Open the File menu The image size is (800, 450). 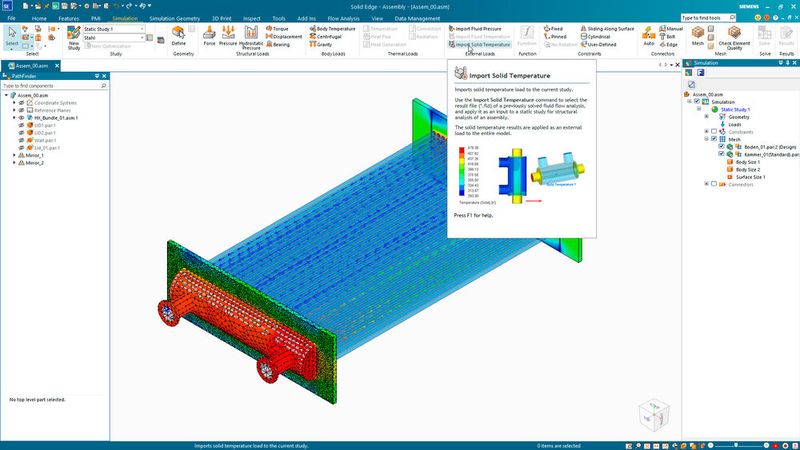(x=11, y=18)
